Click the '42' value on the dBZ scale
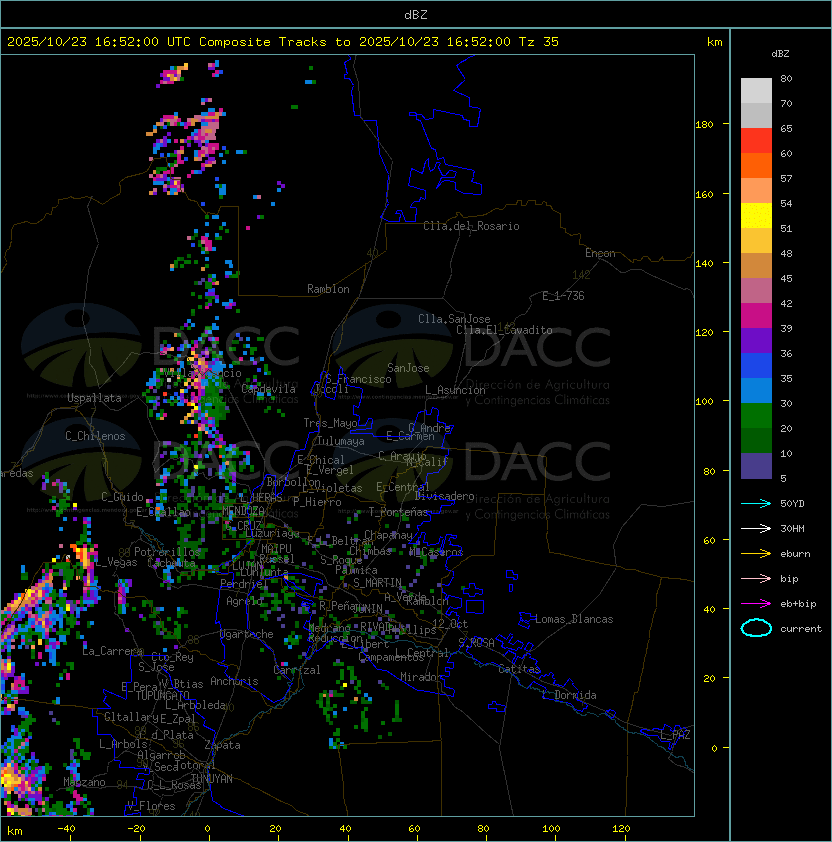Viewport: 832px width, 842px height. tap(786, 303)
